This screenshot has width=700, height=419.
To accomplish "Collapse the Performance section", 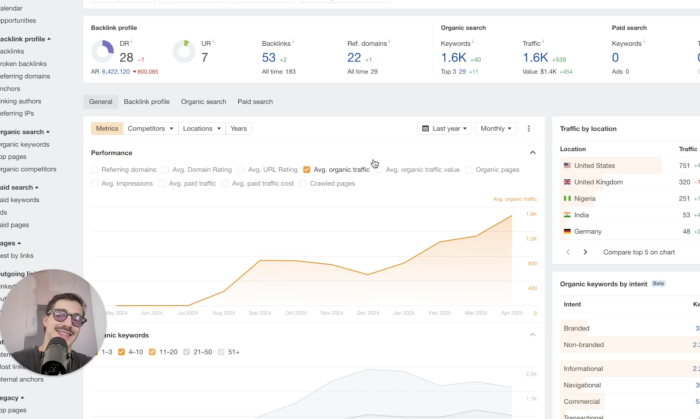I will point(532,153).
